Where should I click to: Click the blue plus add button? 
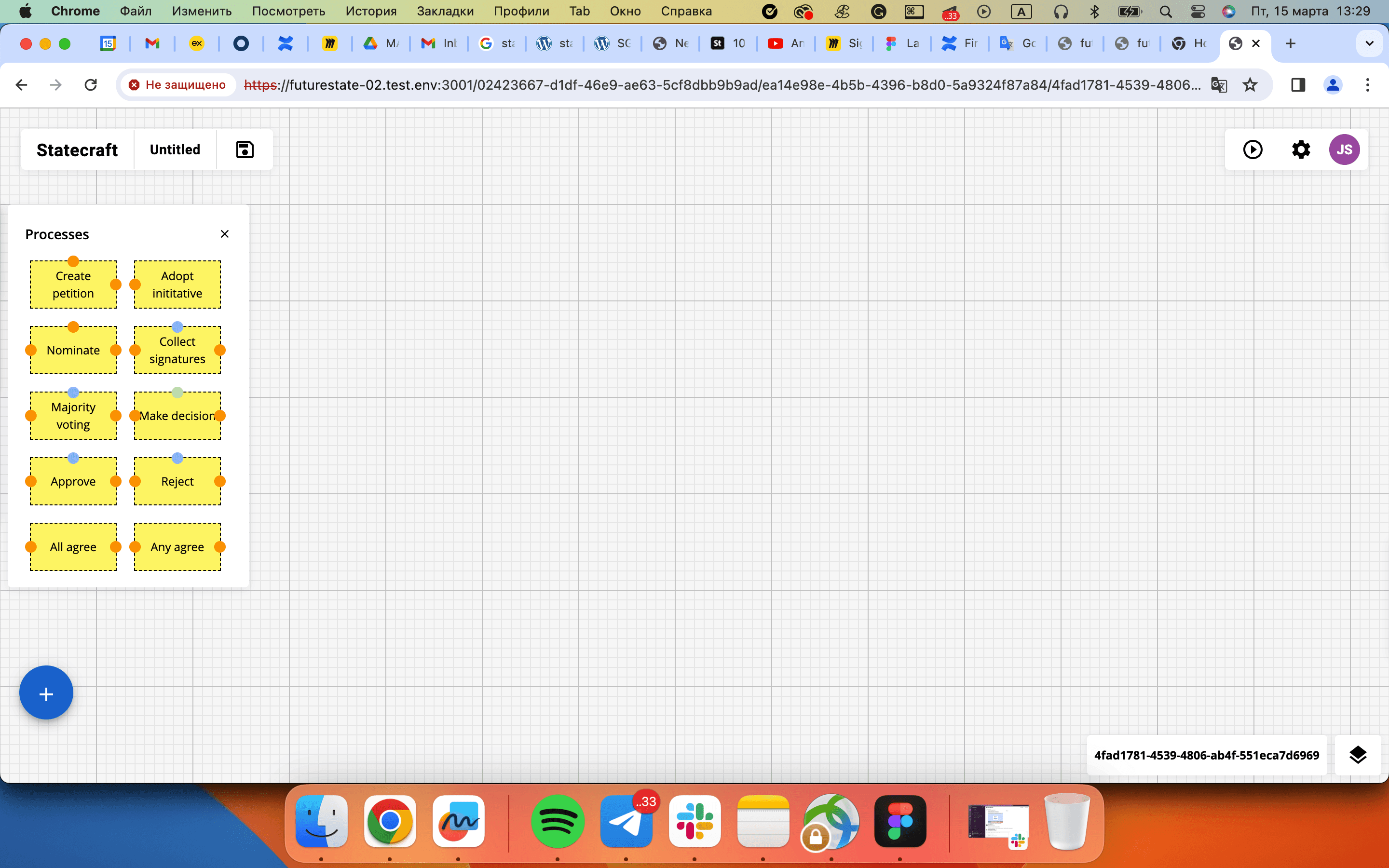[46, 693]
